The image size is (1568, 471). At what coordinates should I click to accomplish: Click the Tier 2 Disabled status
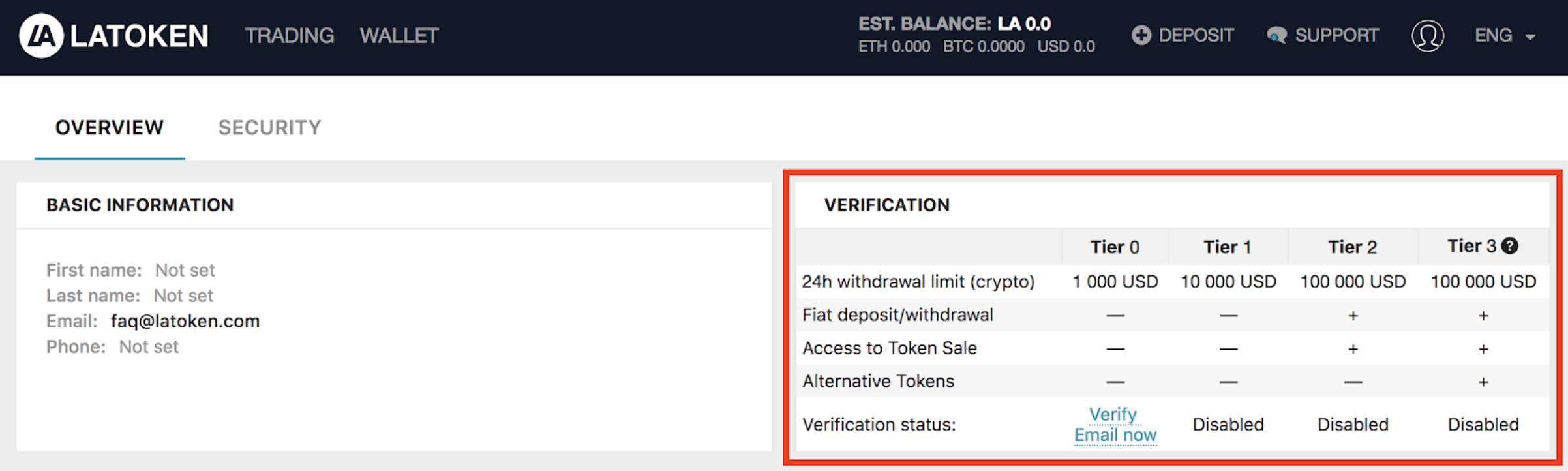click(1353, 425)
